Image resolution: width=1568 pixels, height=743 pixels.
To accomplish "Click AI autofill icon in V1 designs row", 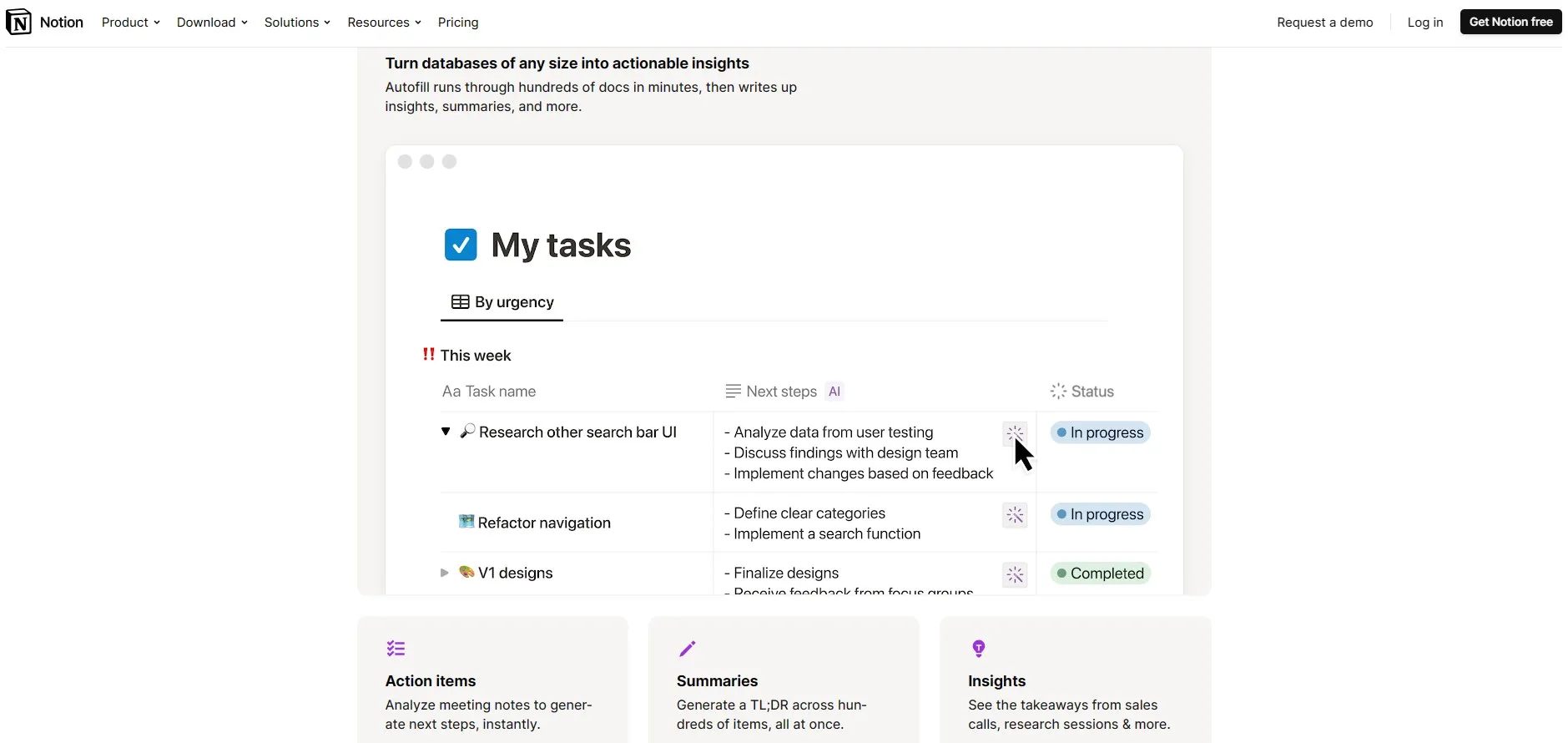I will (x=1015, y=574).
